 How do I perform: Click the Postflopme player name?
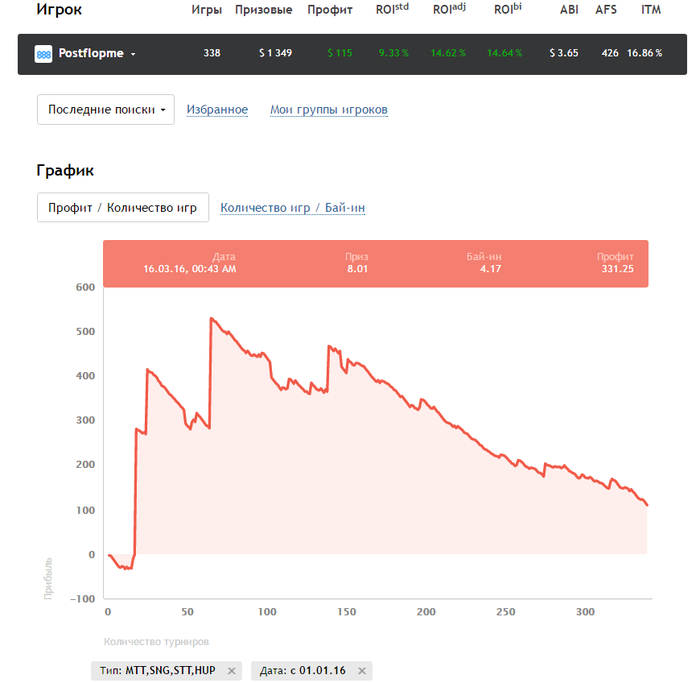[92, 54]
